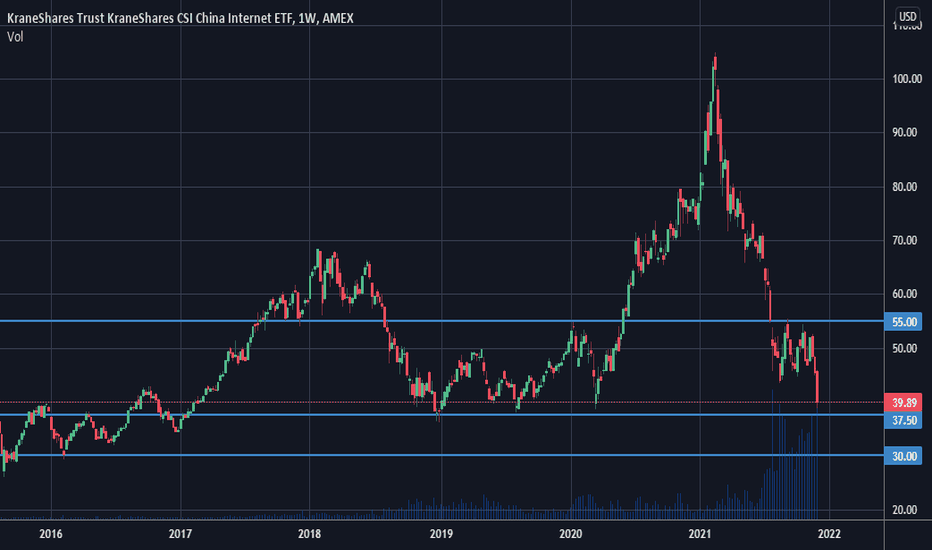
Task: Click the 20.00 price axis label
Action: tap(905, 510)
